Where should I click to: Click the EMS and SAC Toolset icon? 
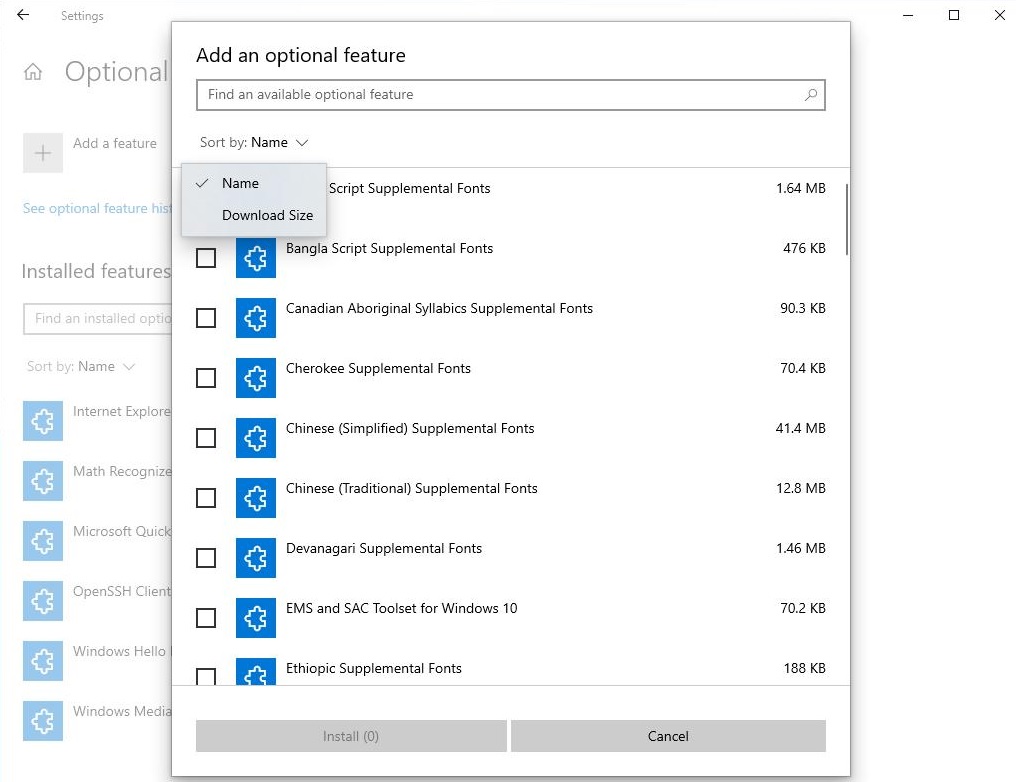coord(256,618)
